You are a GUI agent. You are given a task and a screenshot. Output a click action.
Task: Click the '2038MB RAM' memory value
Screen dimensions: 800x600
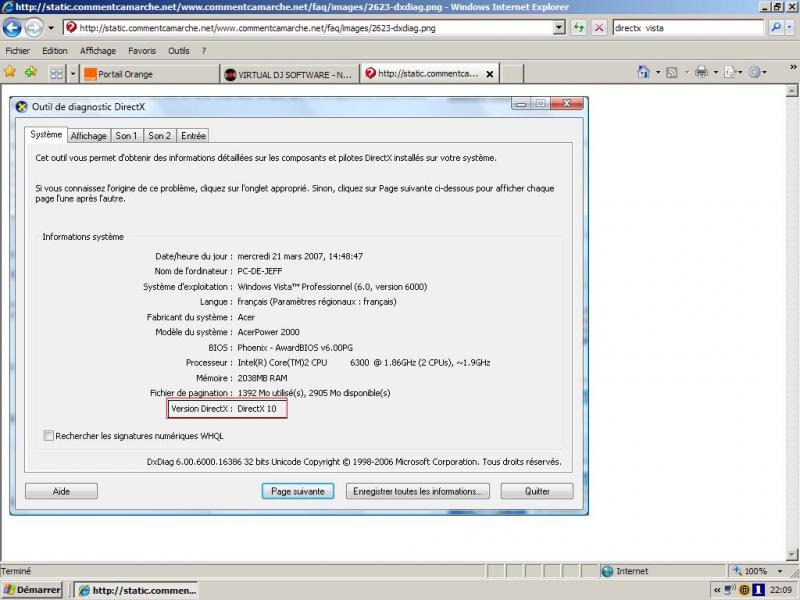[x=262, y=378]
